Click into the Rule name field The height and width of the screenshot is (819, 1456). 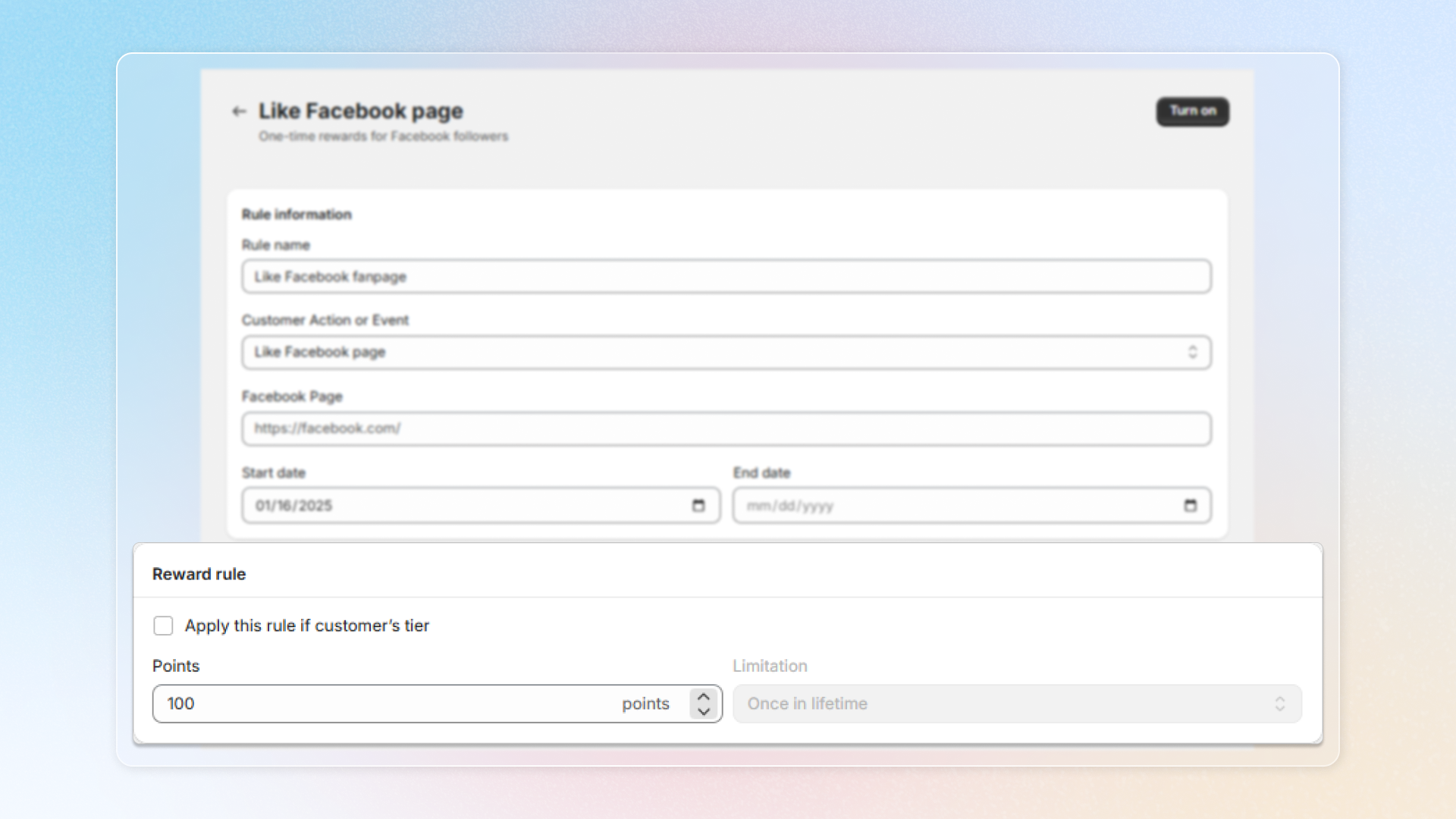pyautogui.click(x=726, y=277)
